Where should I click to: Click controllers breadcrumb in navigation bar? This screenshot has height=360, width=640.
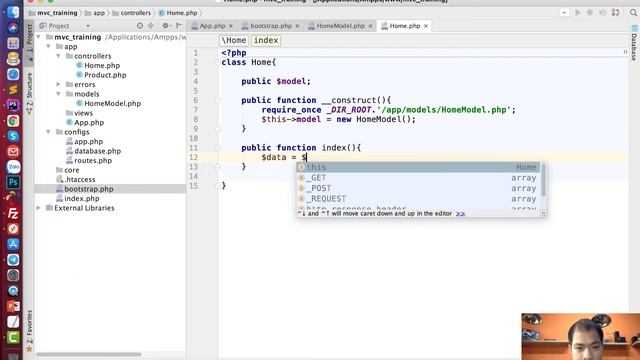pos(131,13)
